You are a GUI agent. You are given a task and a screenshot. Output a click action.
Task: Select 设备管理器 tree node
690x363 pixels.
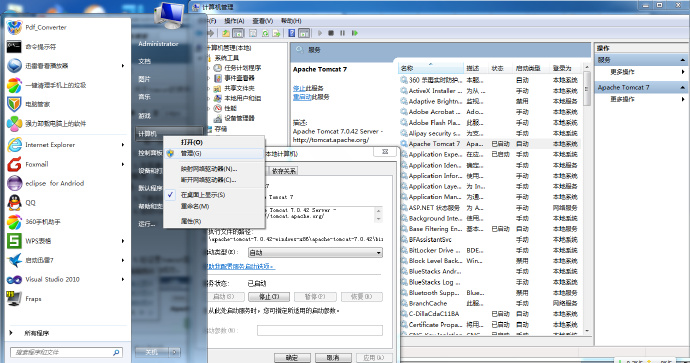(x=239, y=118)
